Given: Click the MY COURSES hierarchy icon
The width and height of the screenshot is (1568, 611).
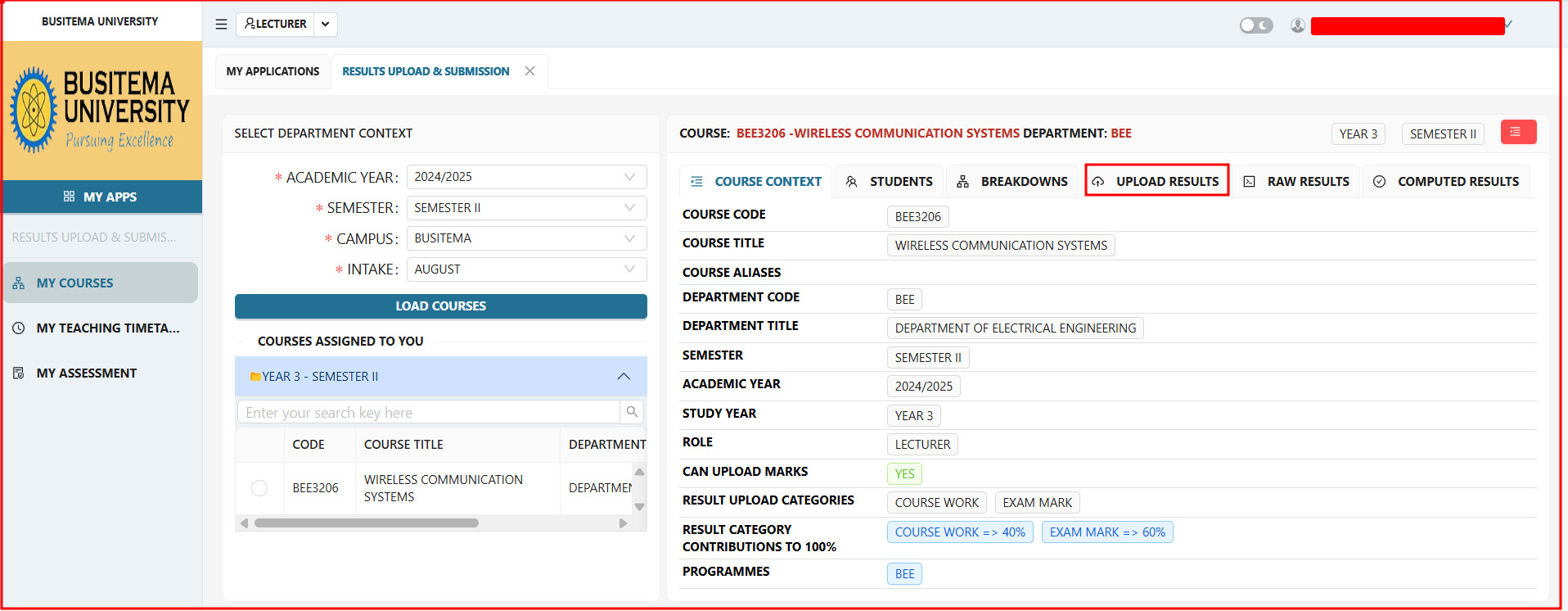Looking at the screenshot, I should pos(19,283).
